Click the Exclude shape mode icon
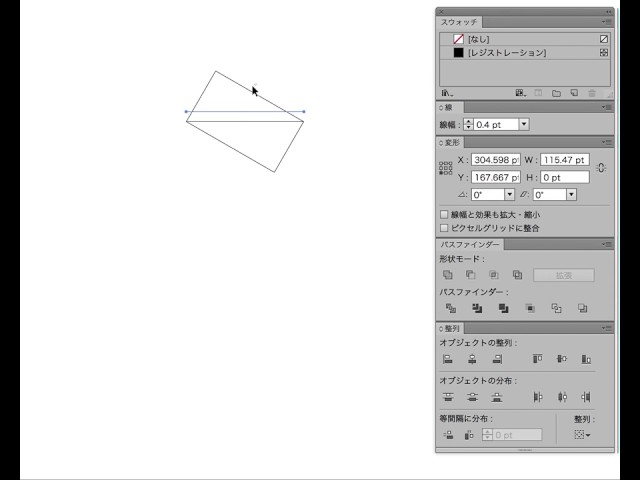 click(x=517, y=275)
